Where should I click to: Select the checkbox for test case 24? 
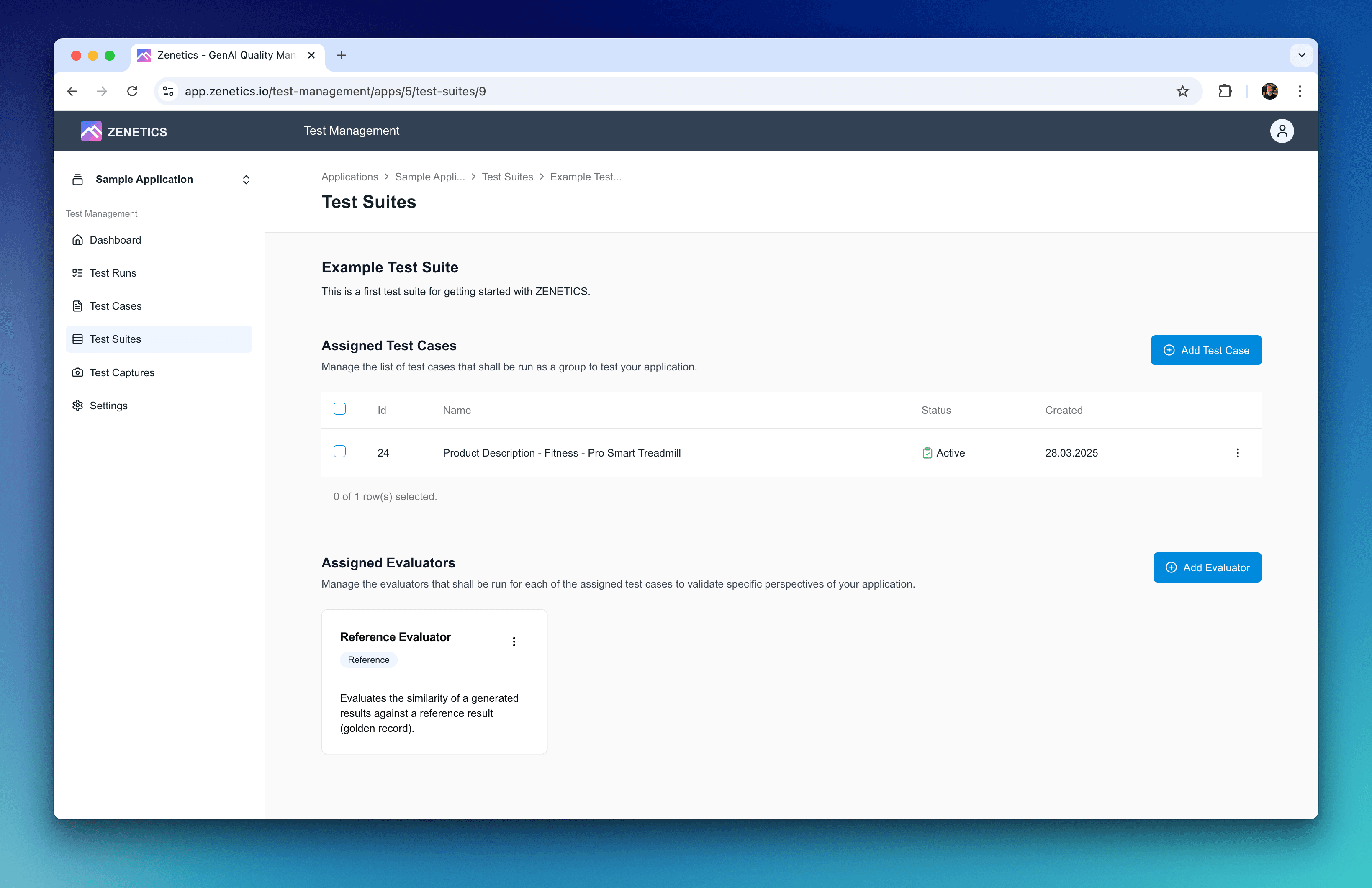click(x=339, y=452)
